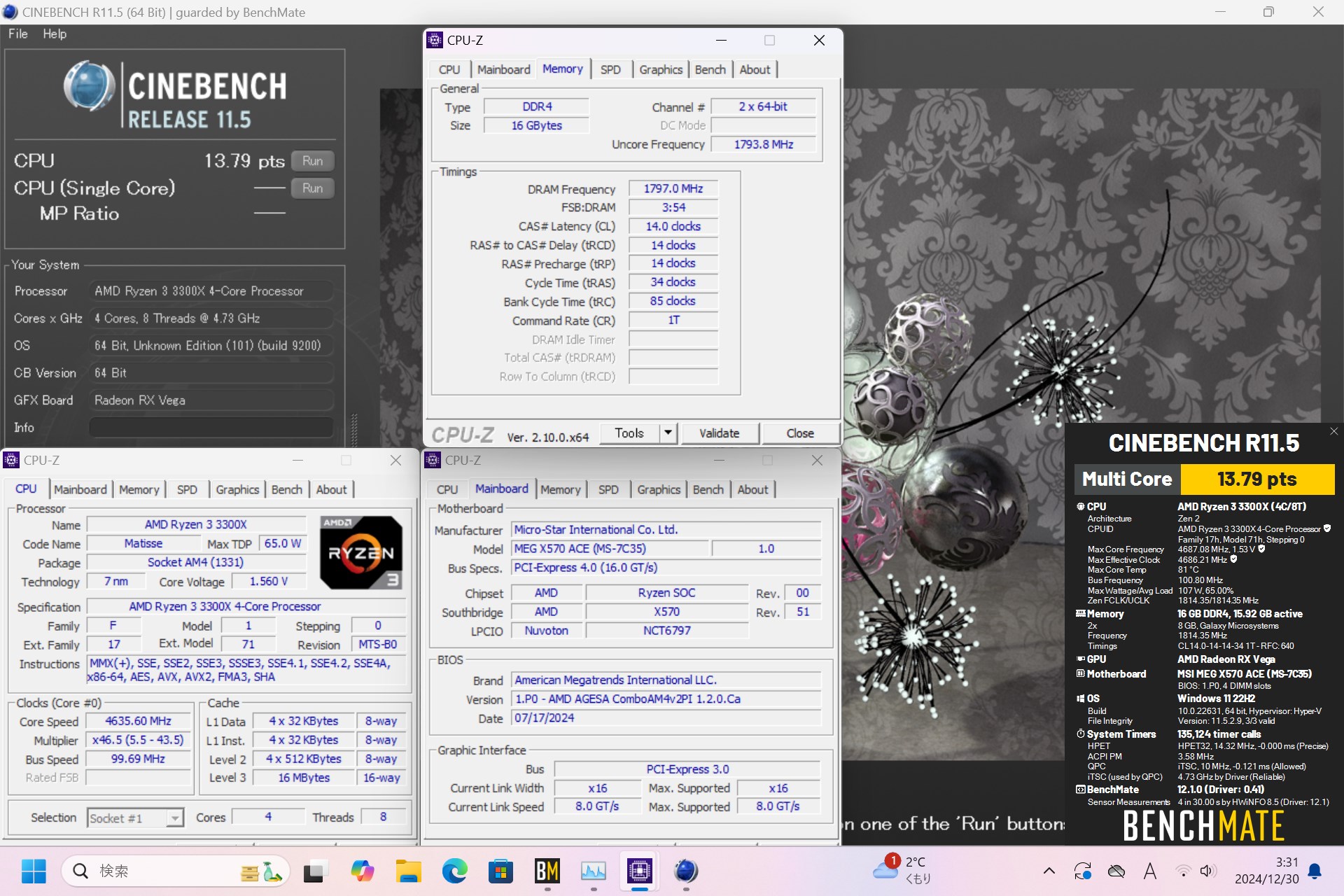Launch Copilot from the taskbar

point(362,871)
